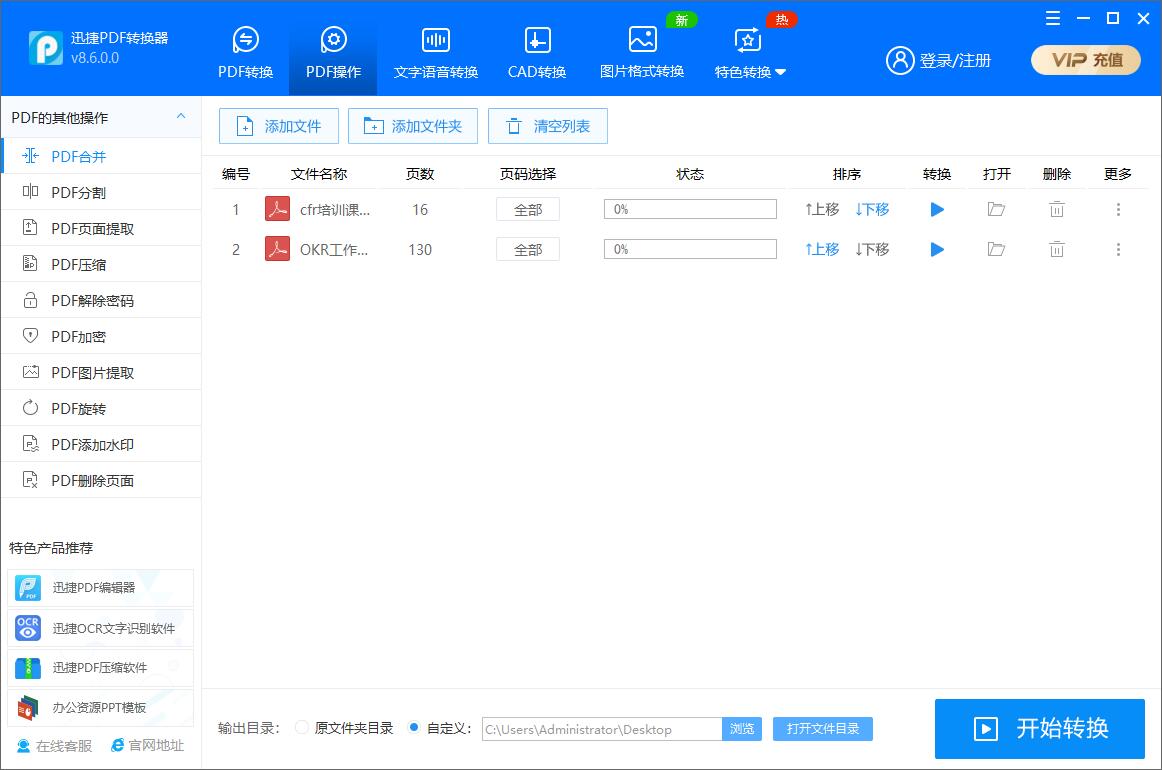Viewport: 1162px width, 770px height.
Task: Open the CAD转换 feature
Action: tap(536, 50)
